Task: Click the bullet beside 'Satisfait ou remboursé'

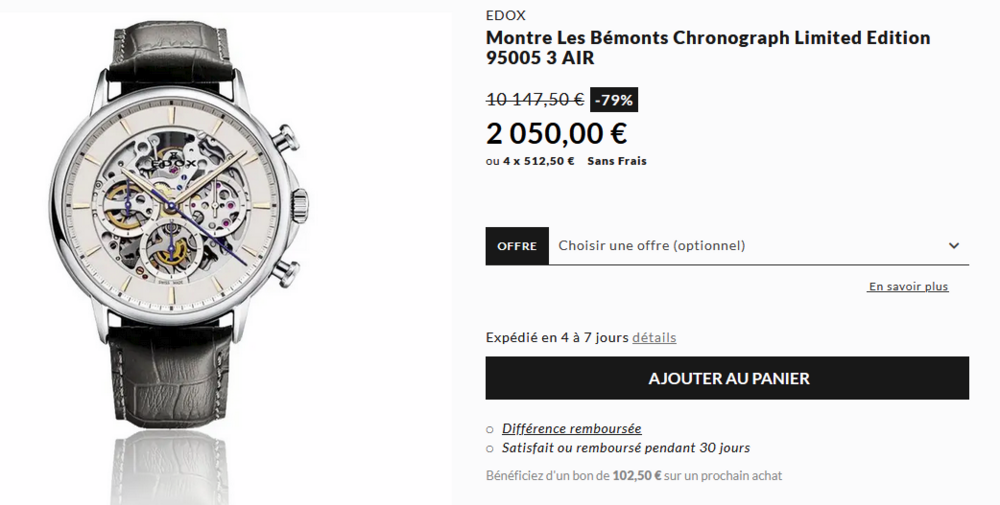Action: pos(490,449)
